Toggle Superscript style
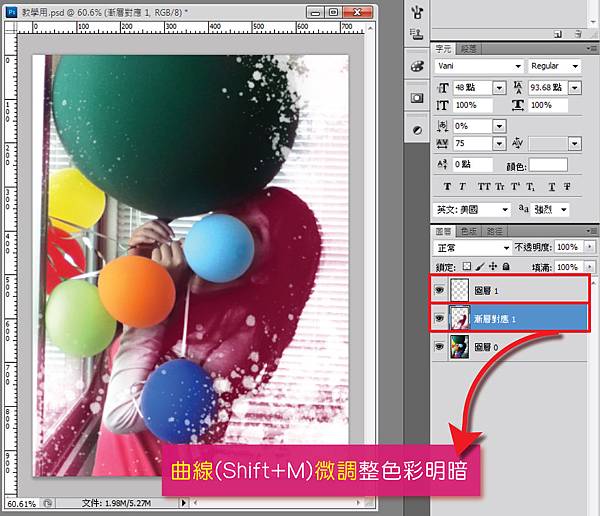This screenshot has height=516, width=600. click(x=515, y=186)
